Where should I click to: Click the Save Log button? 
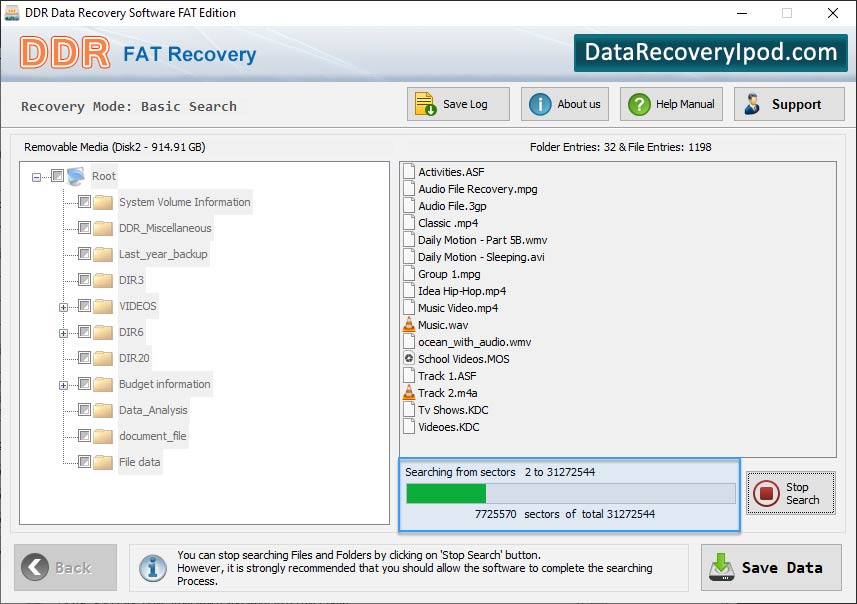[458, 104]
